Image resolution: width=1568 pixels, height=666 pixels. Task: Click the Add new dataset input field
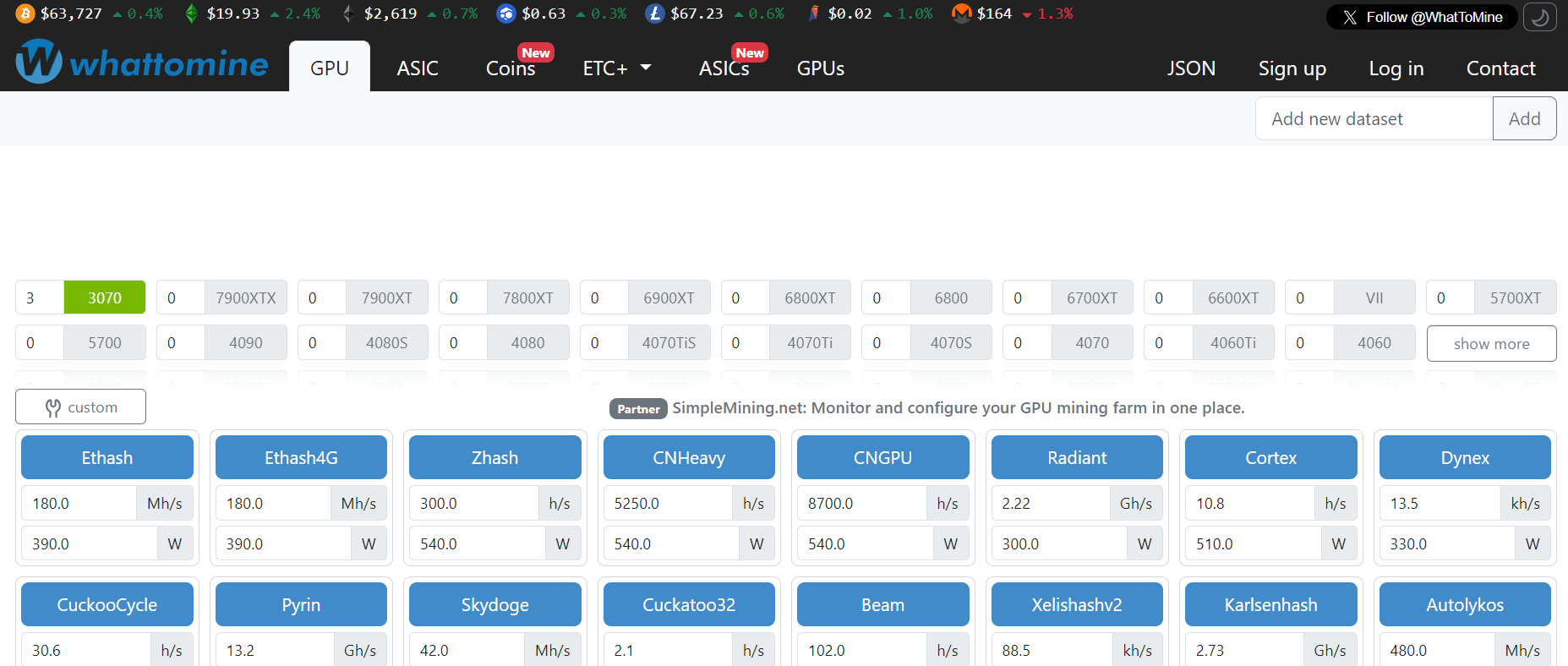pyautogui.click(x=1374, y=119)
